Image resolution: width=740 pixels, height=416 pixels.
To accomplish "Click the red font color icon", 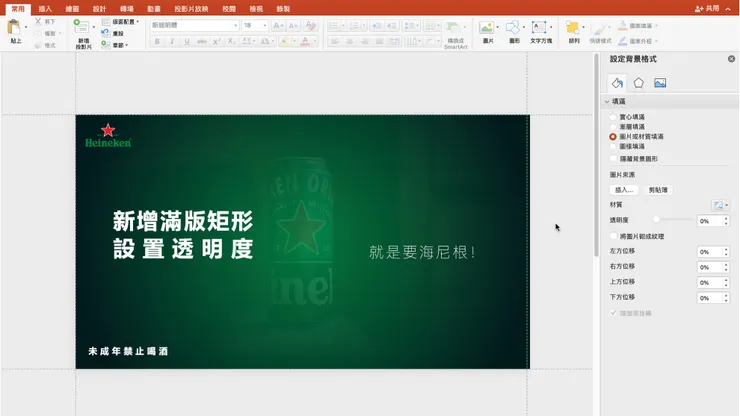I will click(x=305, y=42).
